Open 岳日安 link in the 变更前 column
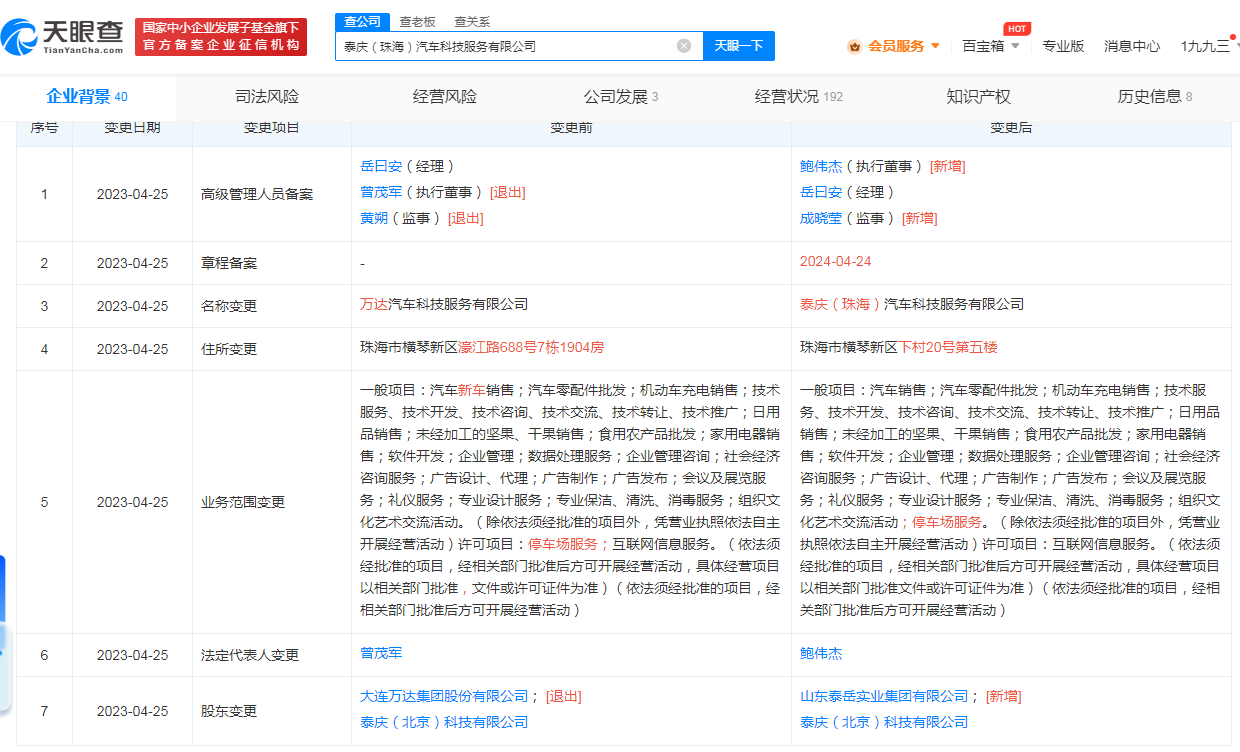Screen dimensions: 1240x752 tap(380, 166)
